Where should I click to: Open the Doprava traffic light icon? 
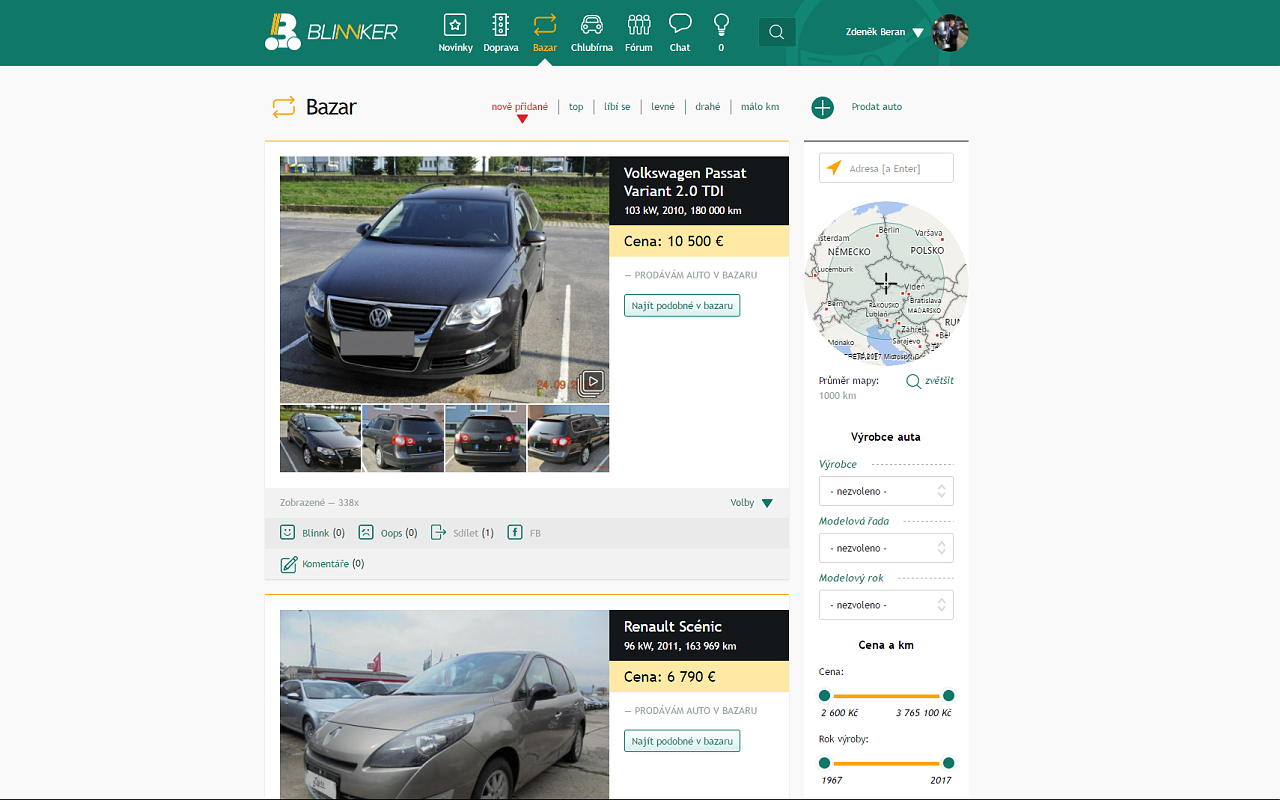(x=500, y=25)
